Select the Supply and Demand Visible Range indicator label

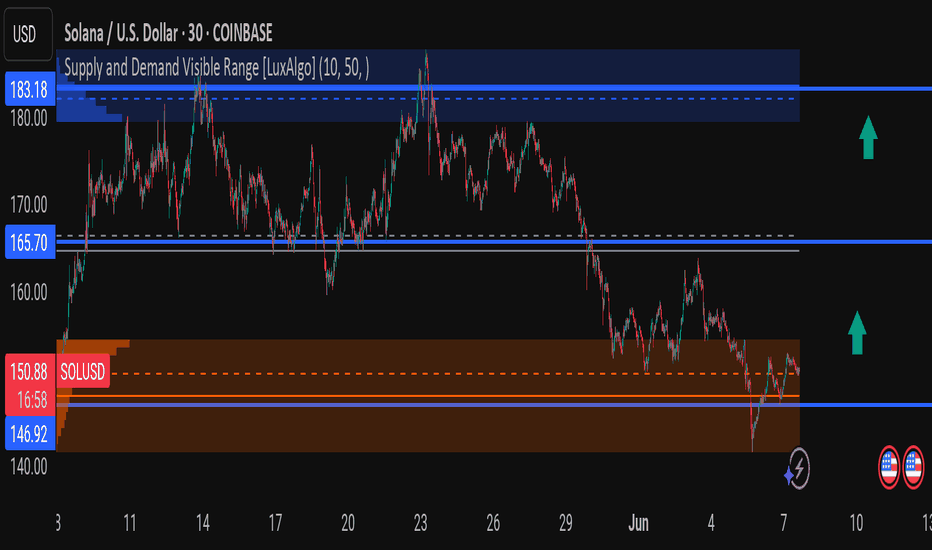216,68
